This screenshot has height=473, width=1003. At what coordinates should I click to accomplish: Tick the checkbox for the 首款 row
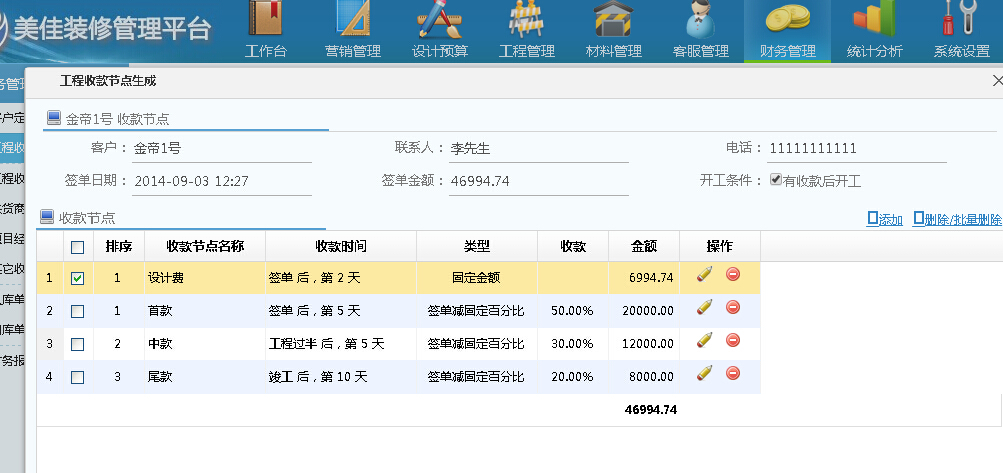point(78,312)
